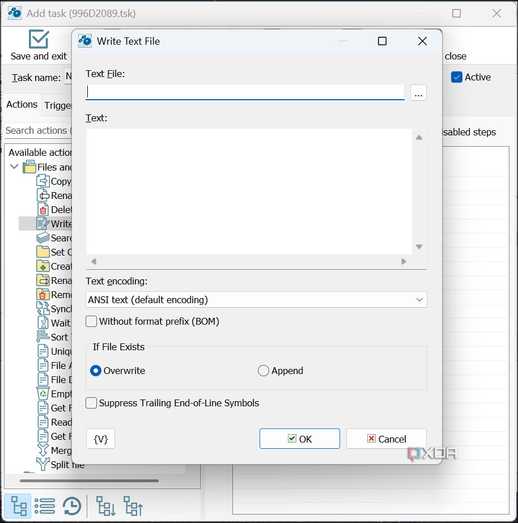
Task: Click the Text File path input field
Action: click(245, 92)
